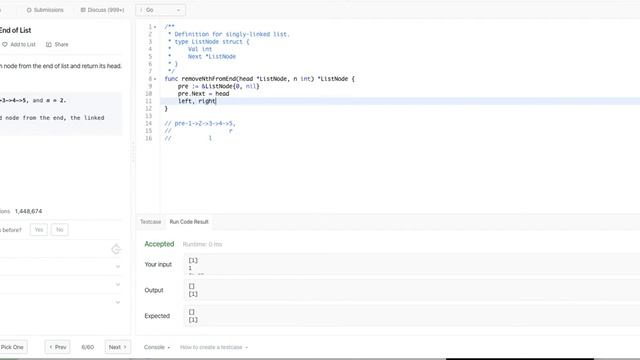This screenshot has height=360, width=640.
Task: Click the panel divider drag handle
Action: point(133,153)
